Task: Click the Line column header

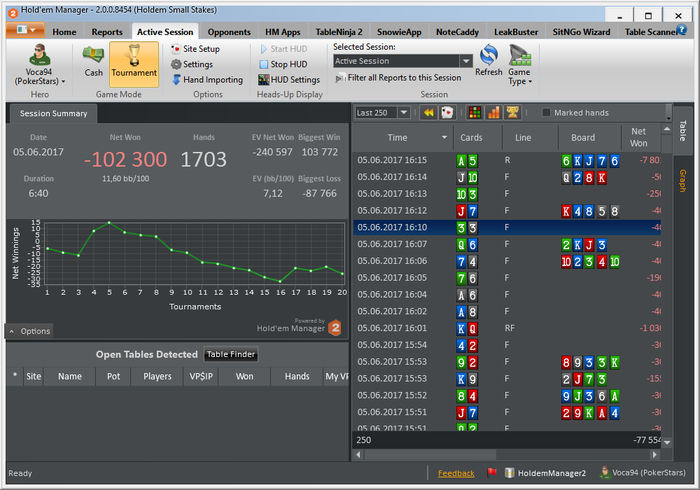Action: (x=530, y=137)
